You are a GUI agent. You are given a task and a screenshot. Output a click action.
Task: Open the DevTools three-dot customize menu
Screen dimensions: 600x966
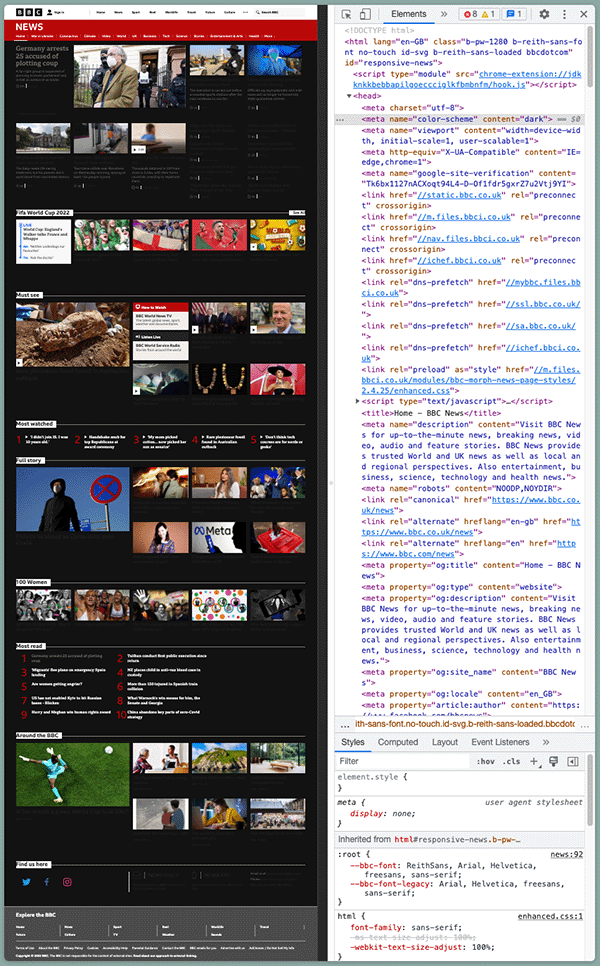(x=564, y=14)
